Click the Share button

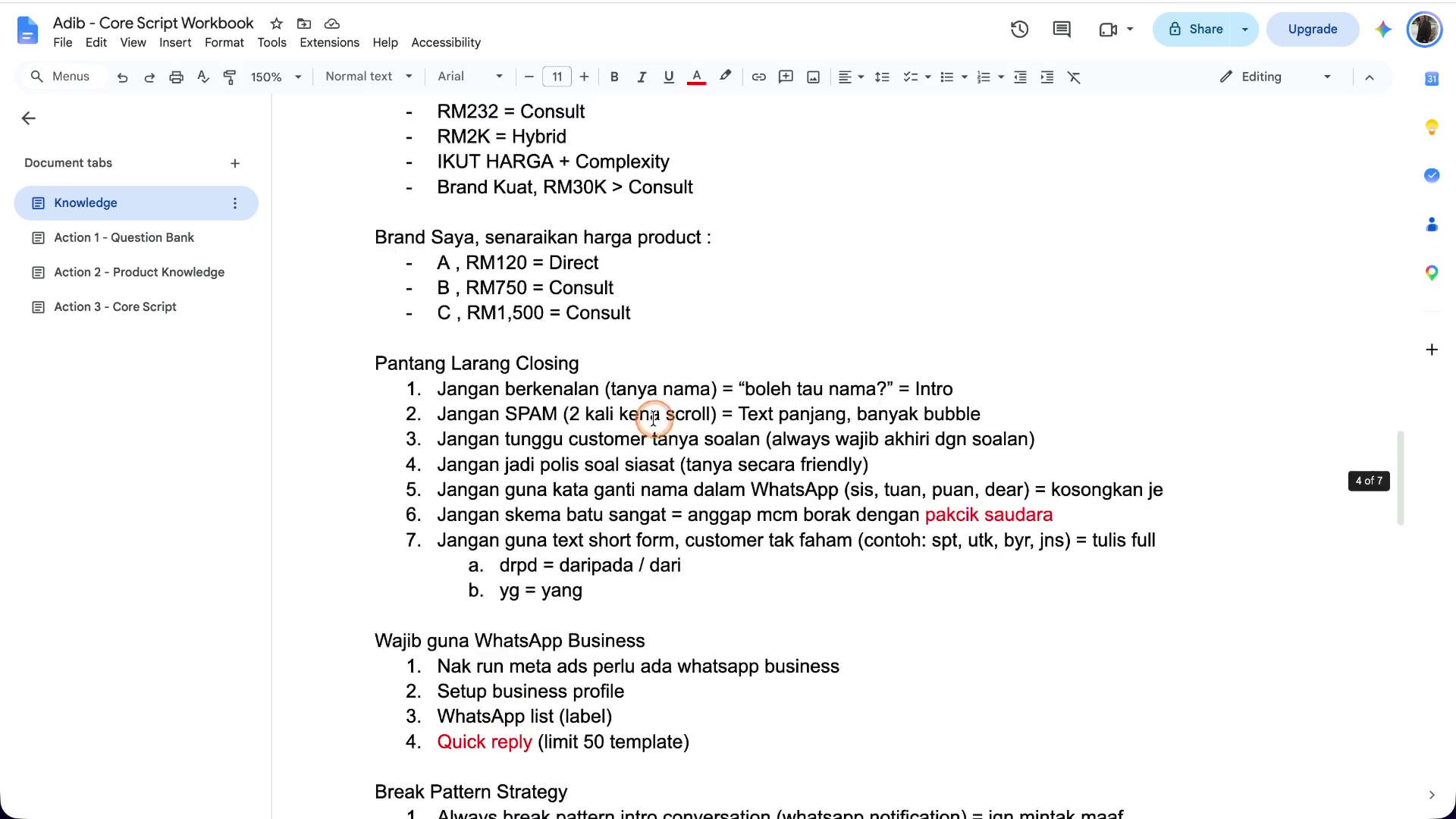(1196, 30)
